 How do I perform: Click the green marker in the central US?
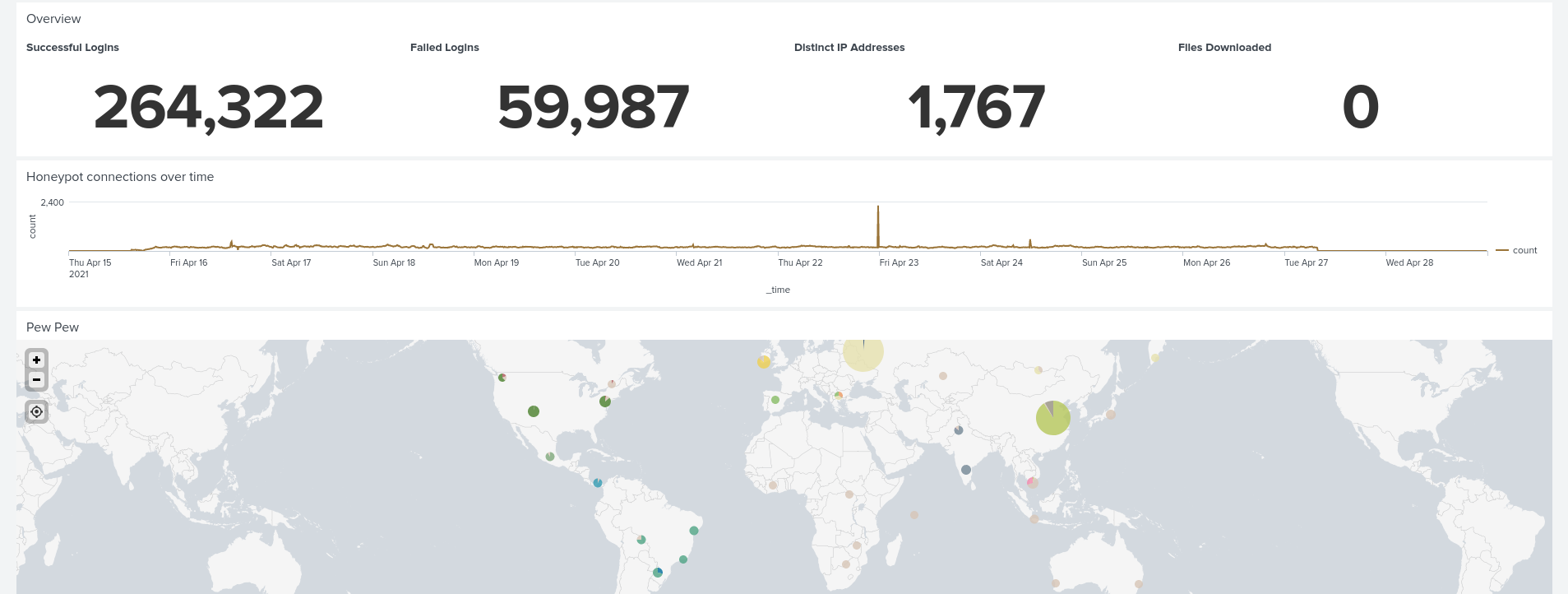(534, 411)
